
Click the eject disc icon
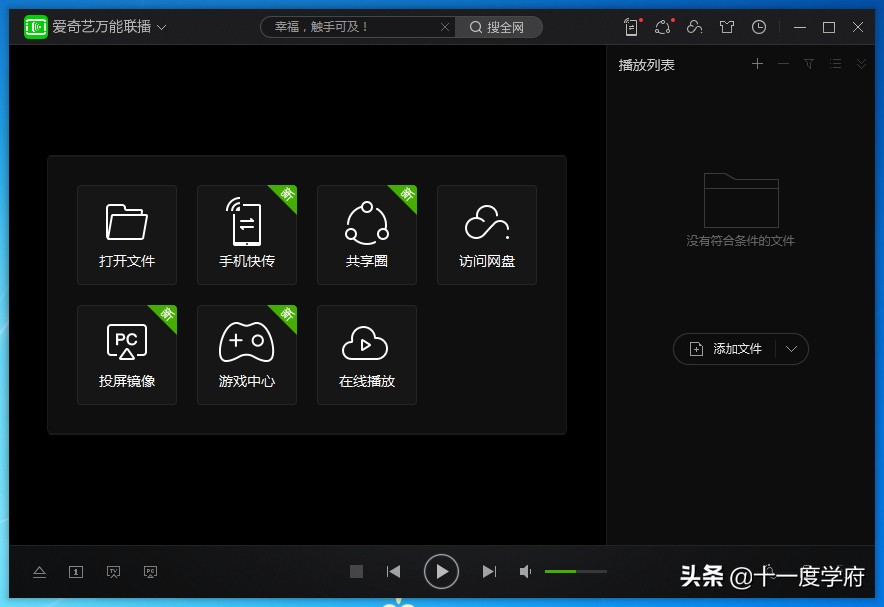click(x=39, y=571)
